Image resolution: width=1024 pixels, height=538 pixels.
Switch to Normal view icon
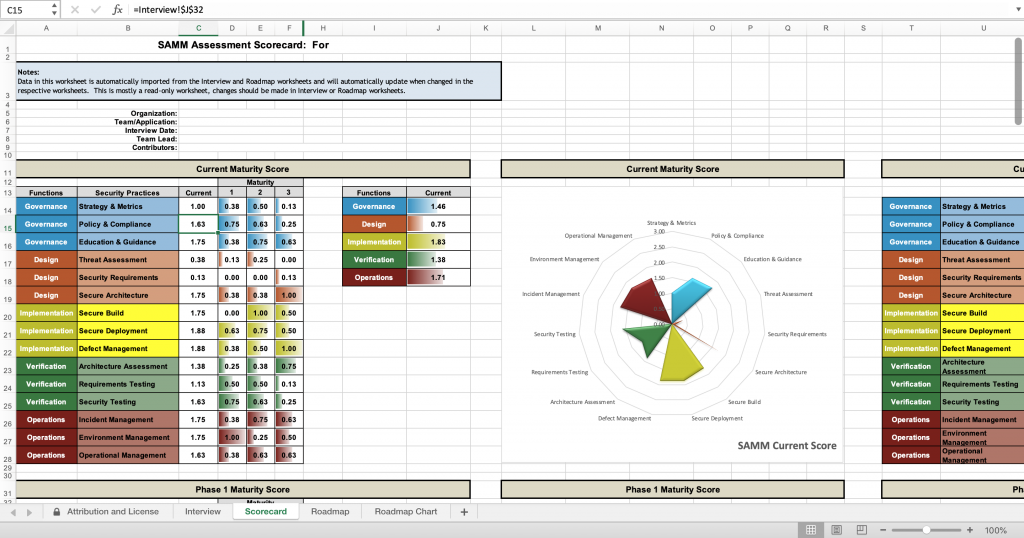(x=811, y=530)
